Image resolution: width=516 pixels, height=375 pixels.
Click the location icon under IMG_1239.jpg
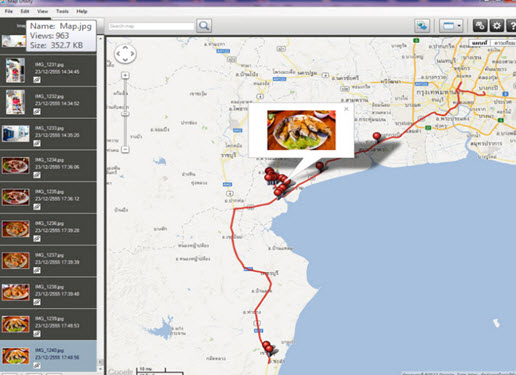coord(37,334)
